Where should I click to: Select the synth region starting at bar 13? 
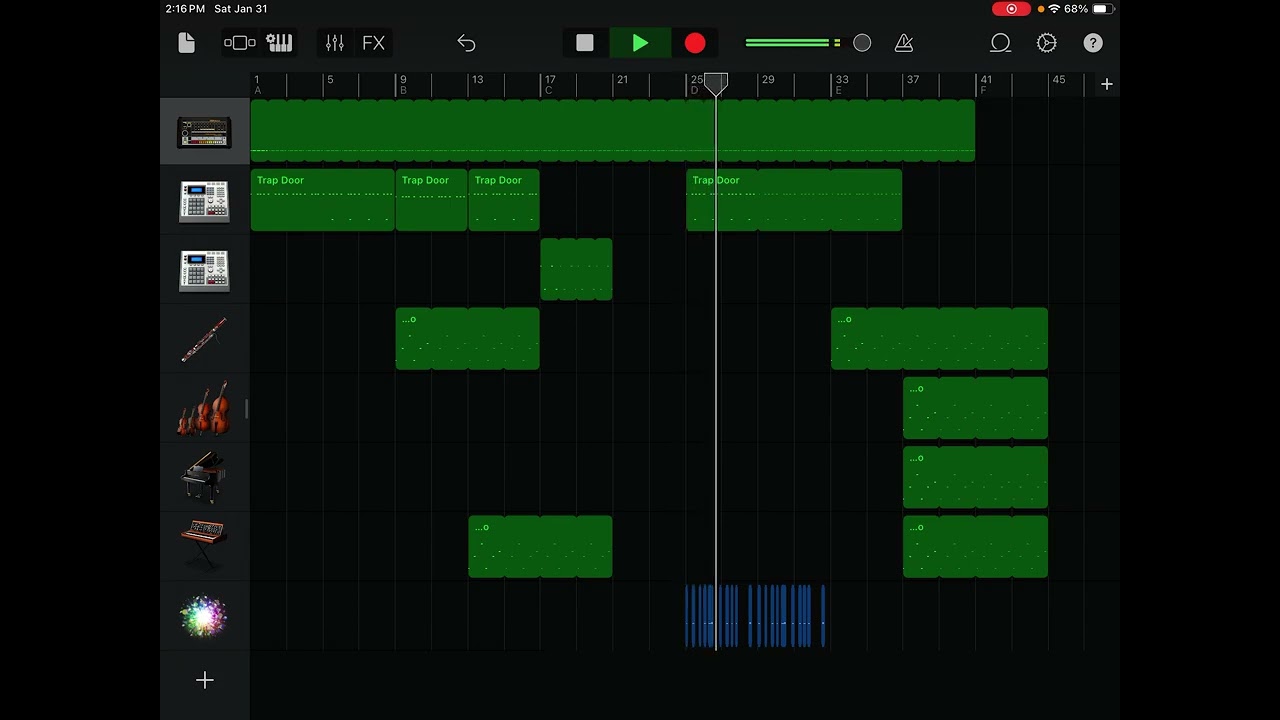click(540, 546)
